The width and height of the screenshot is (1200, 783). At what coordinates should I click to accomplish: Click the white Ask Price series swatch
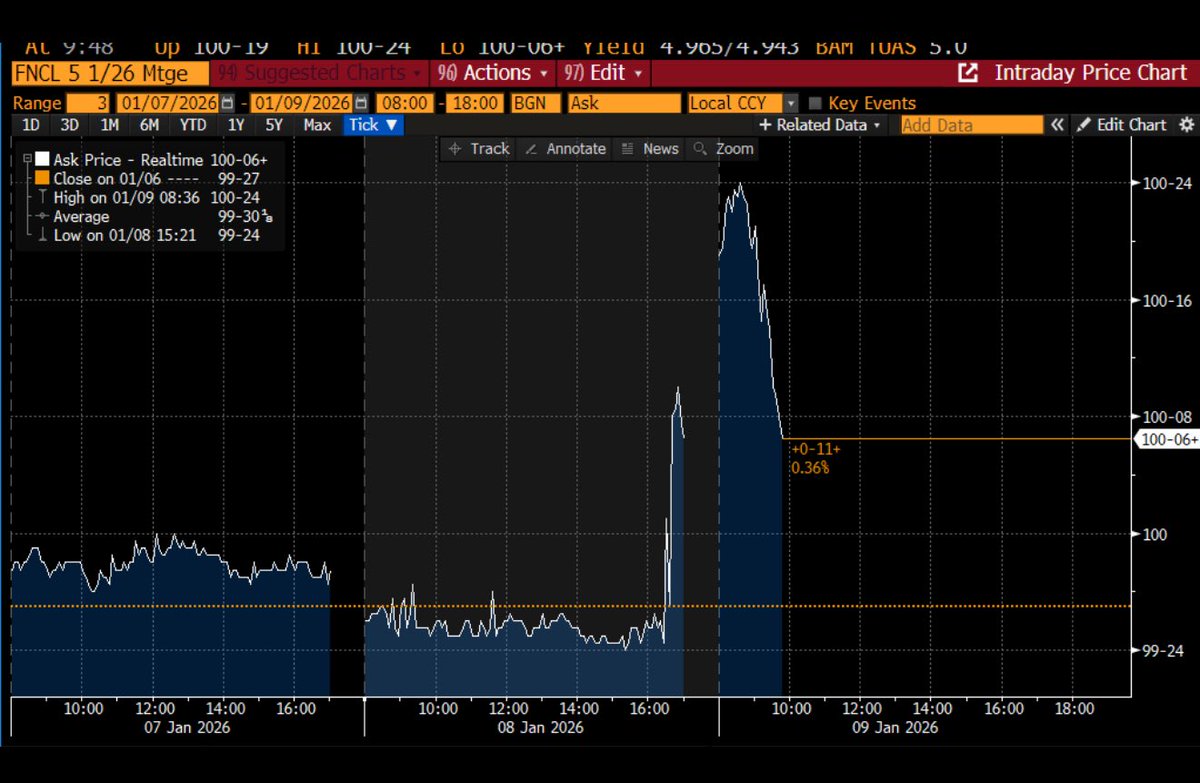[42, 160]
